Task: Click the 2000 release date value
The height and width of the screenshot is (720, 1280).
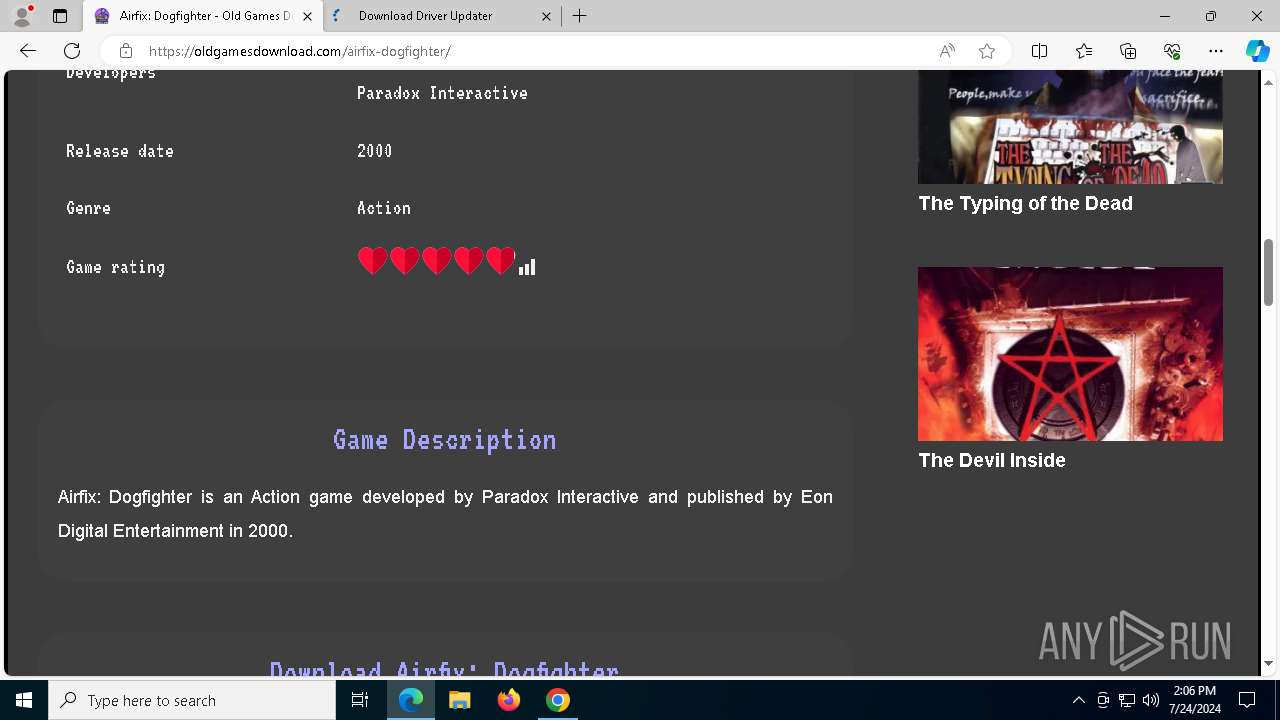Action: pos(375,151)
